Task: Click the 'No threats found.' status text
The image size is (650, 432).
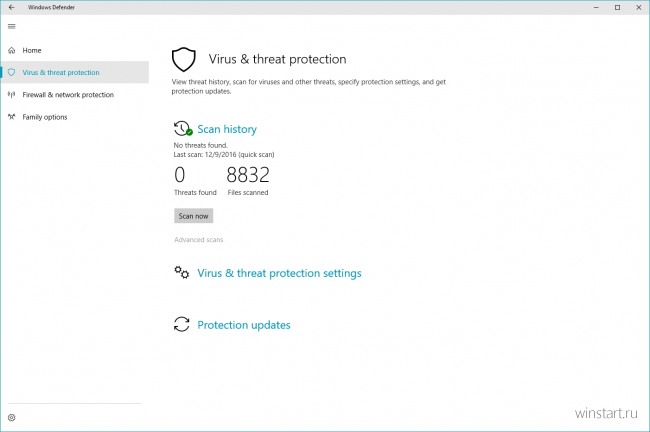Action: coord(201,146)
